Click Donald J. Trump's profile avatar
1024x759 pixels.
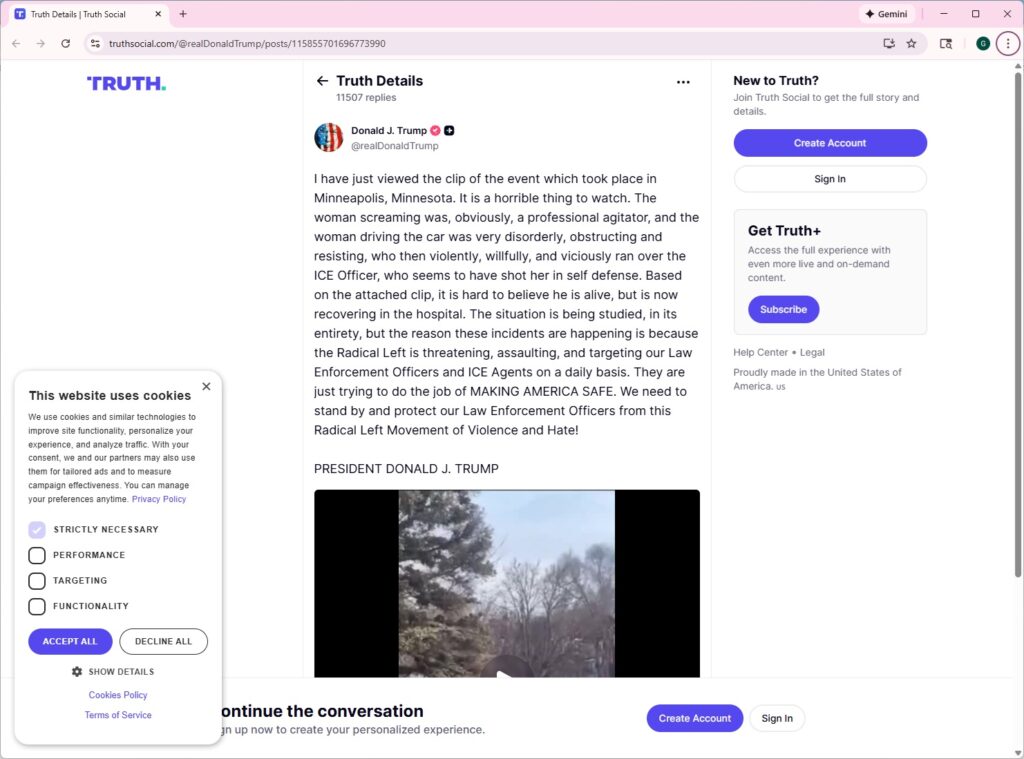328,137
